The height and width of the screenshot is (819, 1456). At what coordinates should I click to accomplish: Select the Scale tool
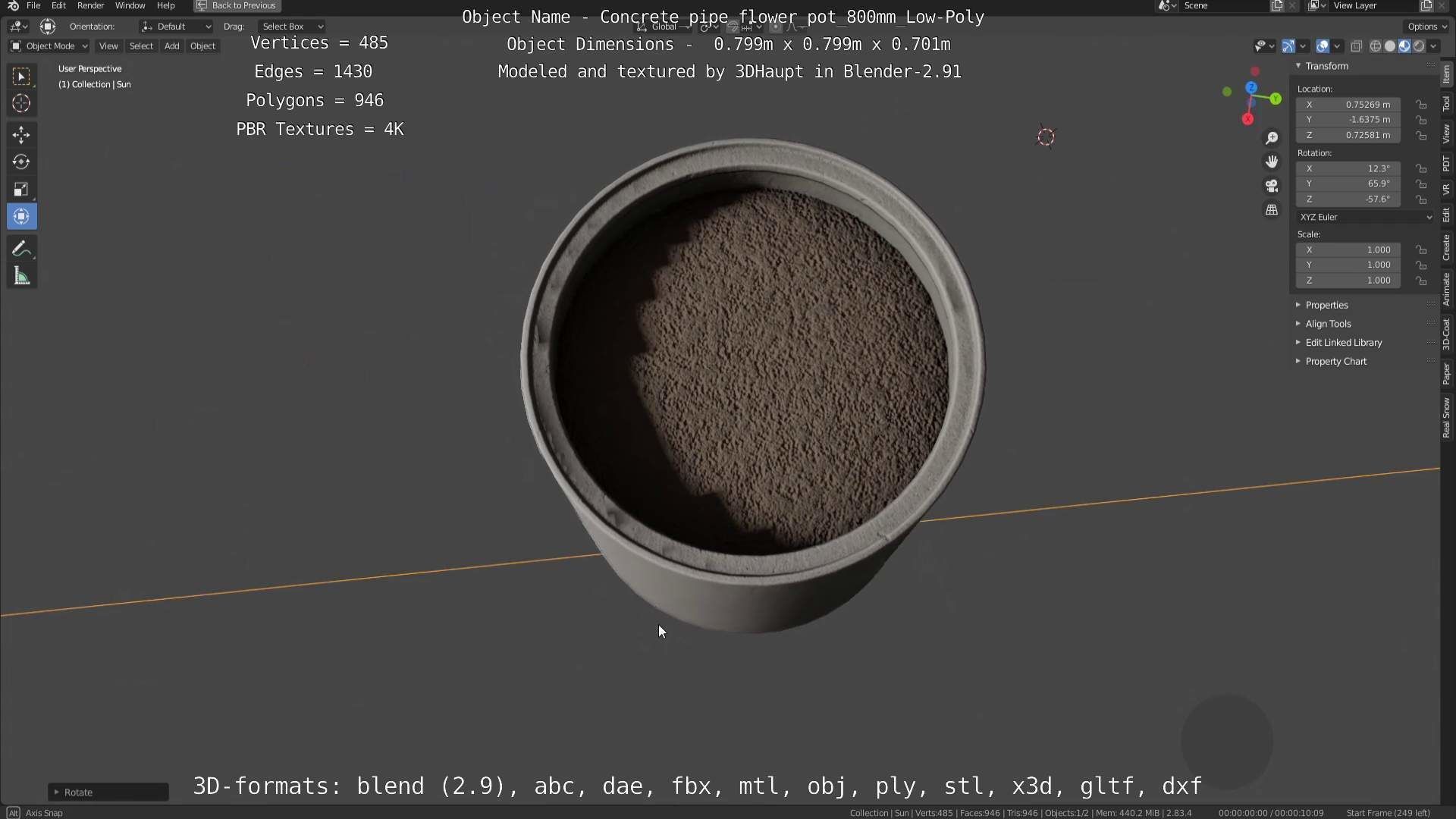[21, 190]
